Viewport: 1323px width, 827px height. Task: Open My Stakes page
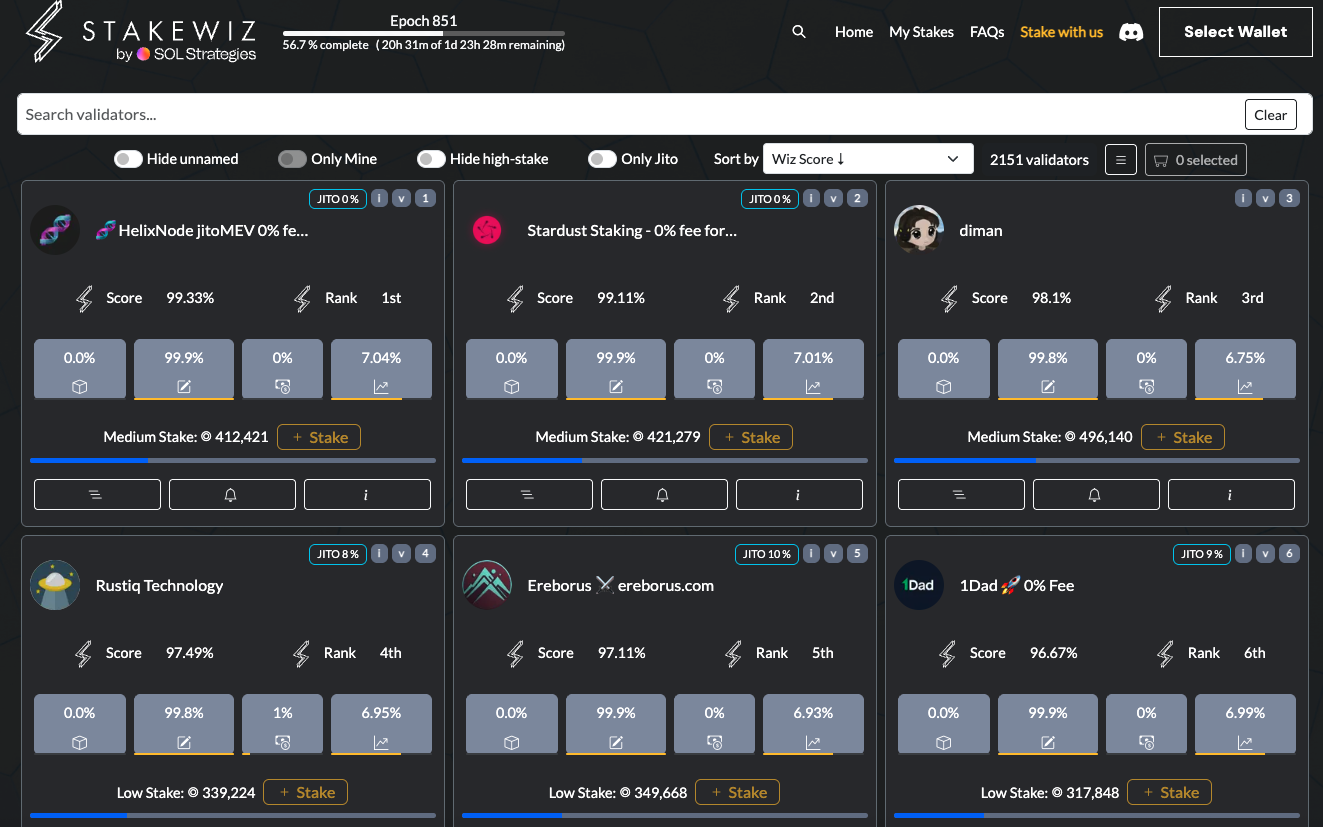click(922, 32)
